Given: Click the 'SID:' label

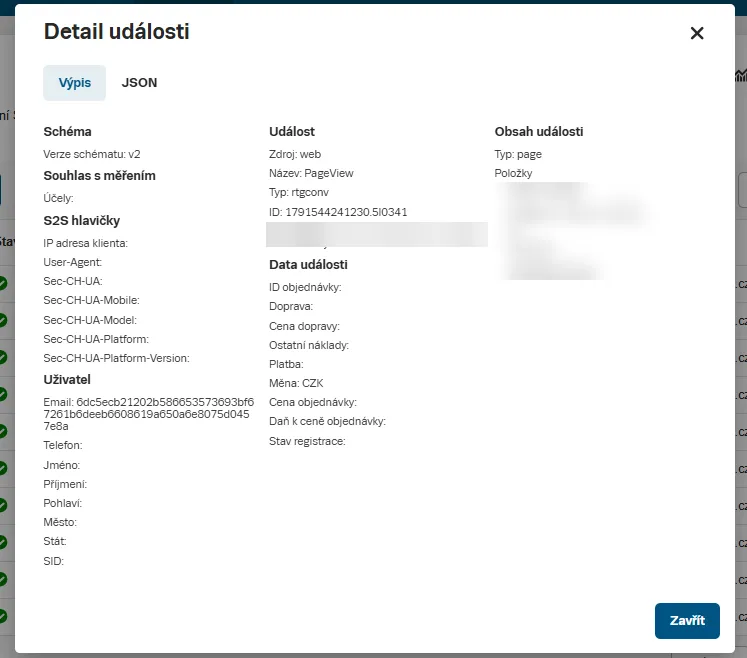Looking at the screenshot, I should 53,561.
